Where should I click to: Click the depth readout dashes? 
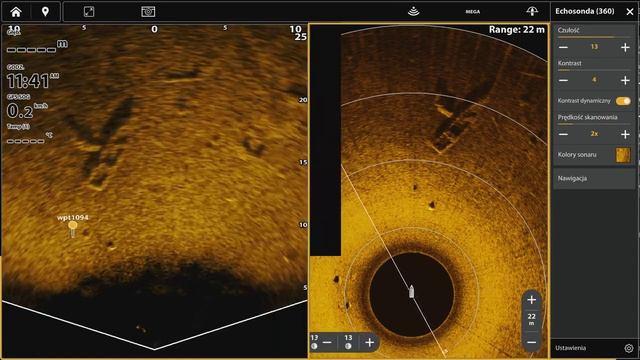[x=31, y=50]
